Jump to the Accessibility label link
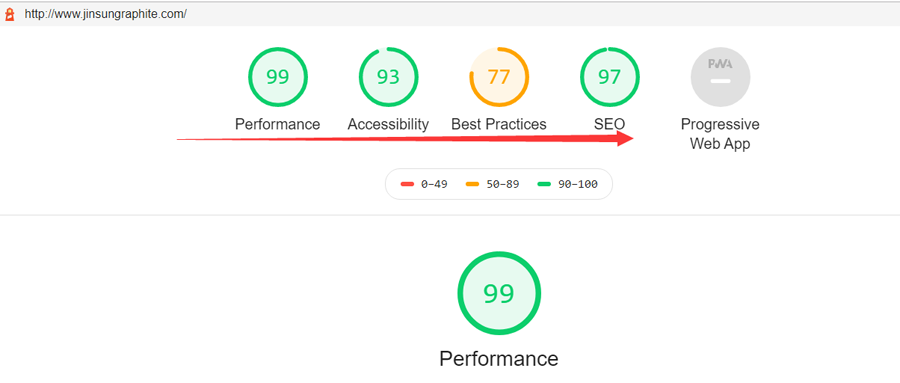The height and width of the screenshot is (383, 900). point(389,124)
